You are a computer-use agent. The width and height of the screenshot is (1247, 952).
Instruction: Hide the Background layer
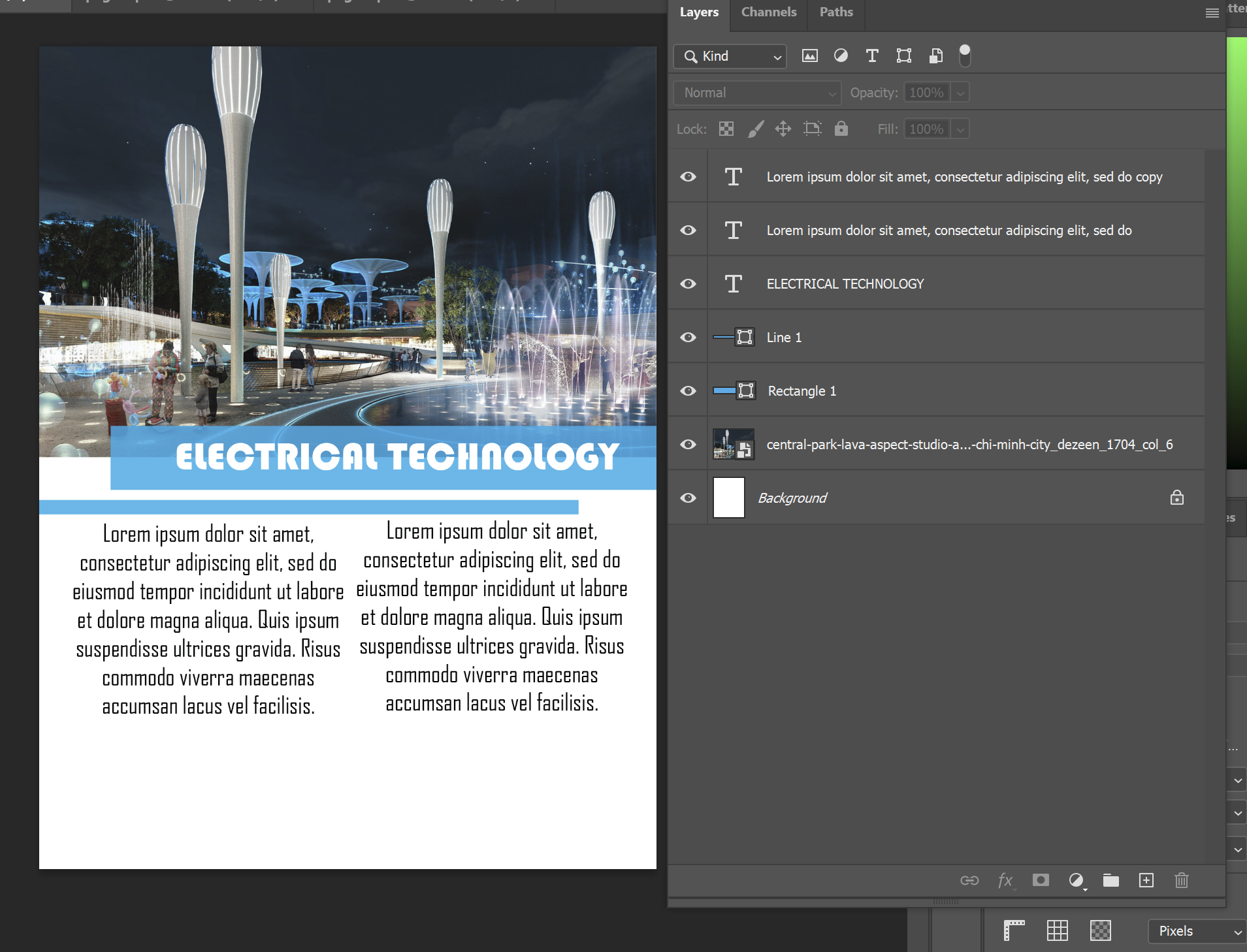click(688, 498)
